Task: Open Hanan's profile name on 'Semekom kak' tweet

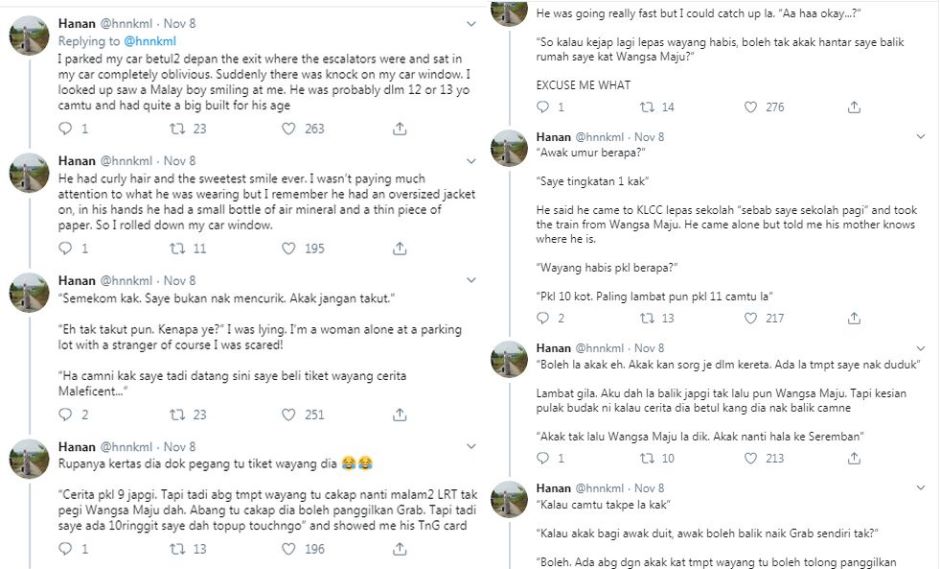Action: [77, 280]
